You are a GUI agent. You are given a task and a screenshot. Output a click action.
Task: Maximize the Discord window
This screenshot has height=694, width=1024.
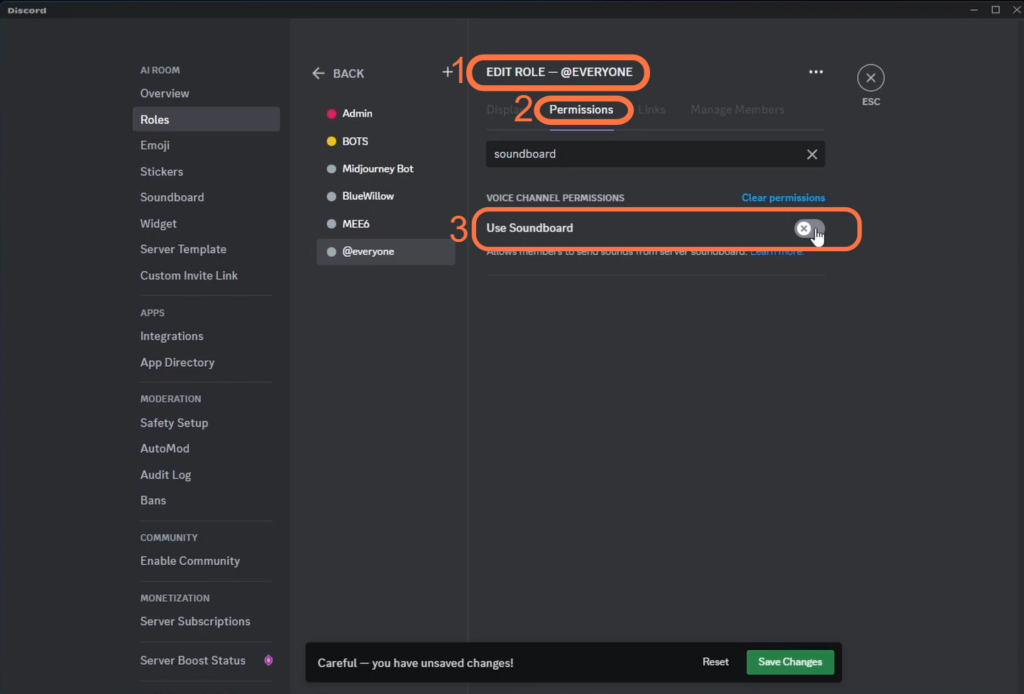click(995, 10)
